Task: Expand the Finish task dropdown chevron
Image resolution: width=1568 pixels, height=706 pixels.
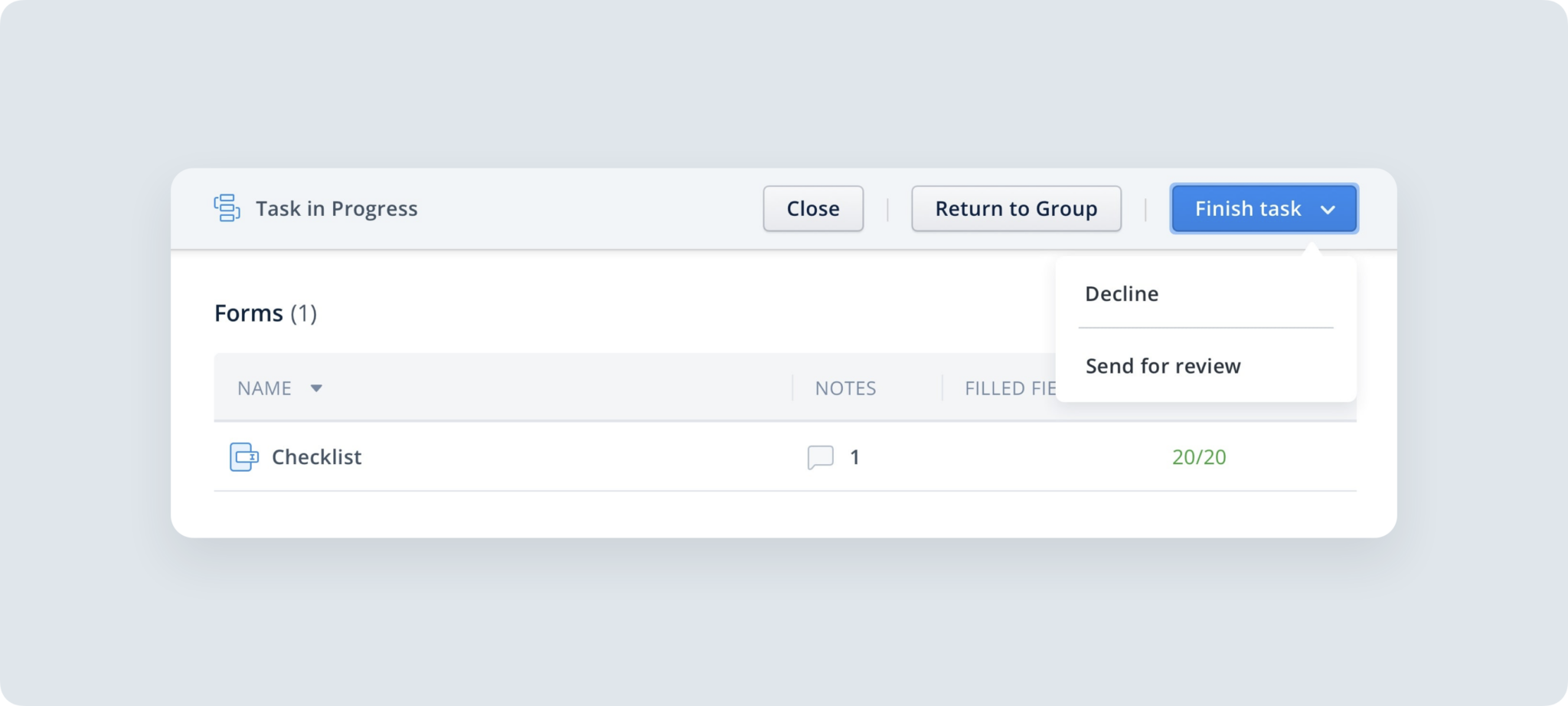Action: click(1330, 208)
